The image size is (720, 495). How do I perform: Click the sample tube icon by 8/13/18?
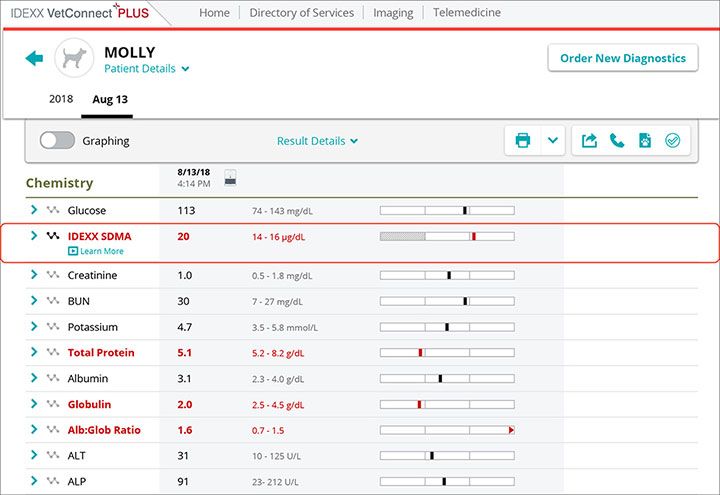tap(230, 177)
